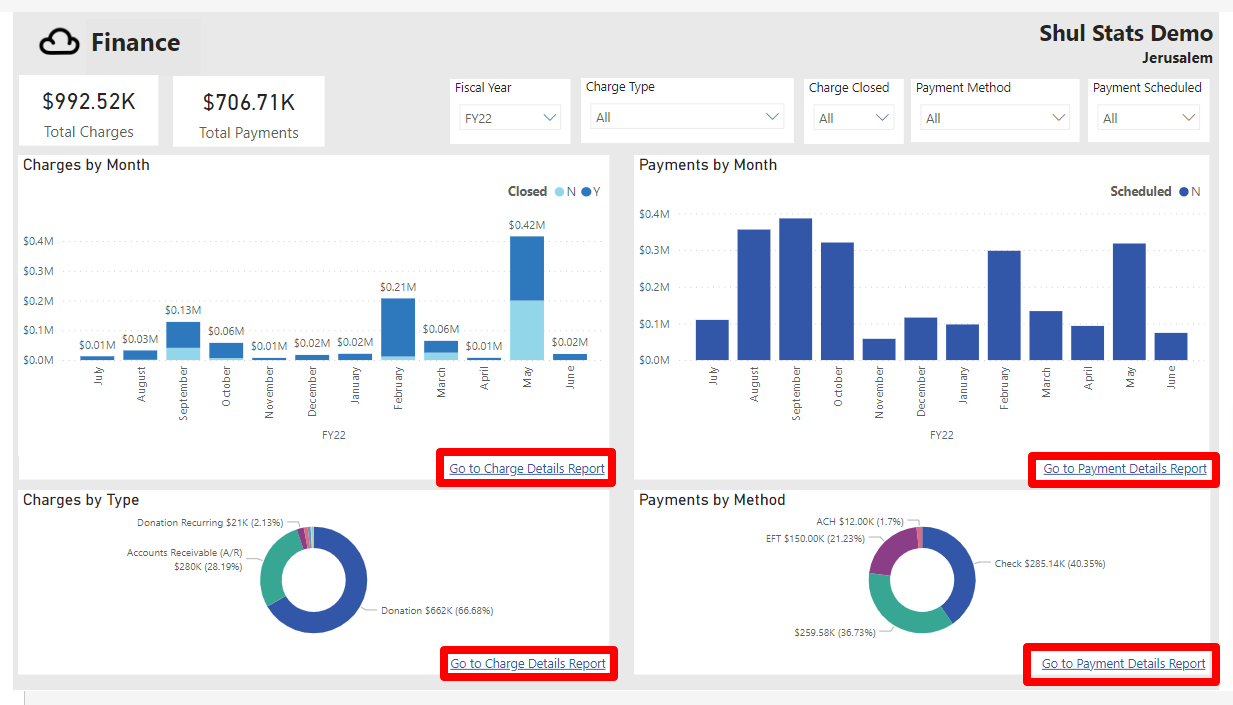Click the Total Charges KPI card
1233x705 pixels.
pyautogui.click(x=88, y=110)
